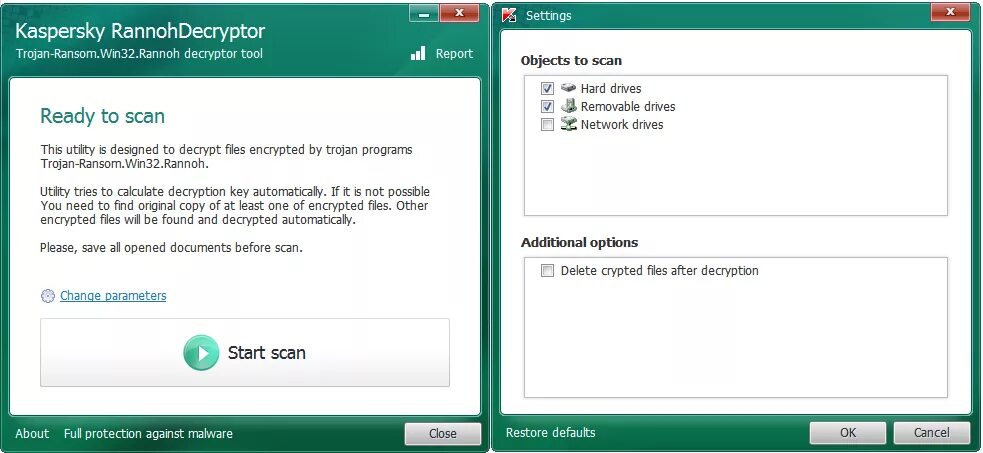The height and width of the screenshot is (453, 983).
Task: Confirm settings with the OK button
Action: [x=848, y=433]
